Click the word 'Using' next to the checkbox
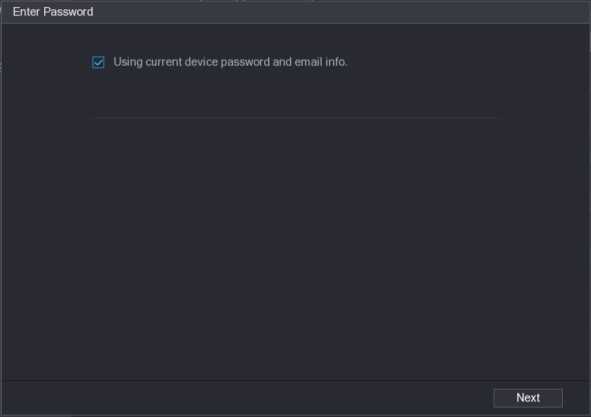This screenshot has height=417, width=591. pyautogui.click(x=128, y=62)
